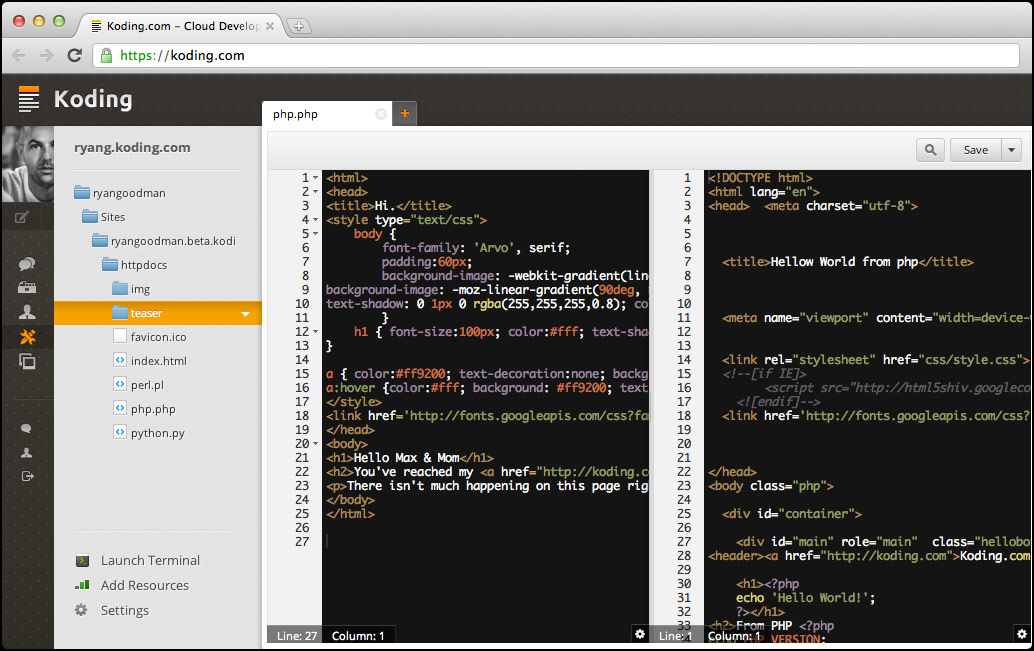
Task: Click the Koding logo icon
Action: pyautogui.click(x=28, y=99)
